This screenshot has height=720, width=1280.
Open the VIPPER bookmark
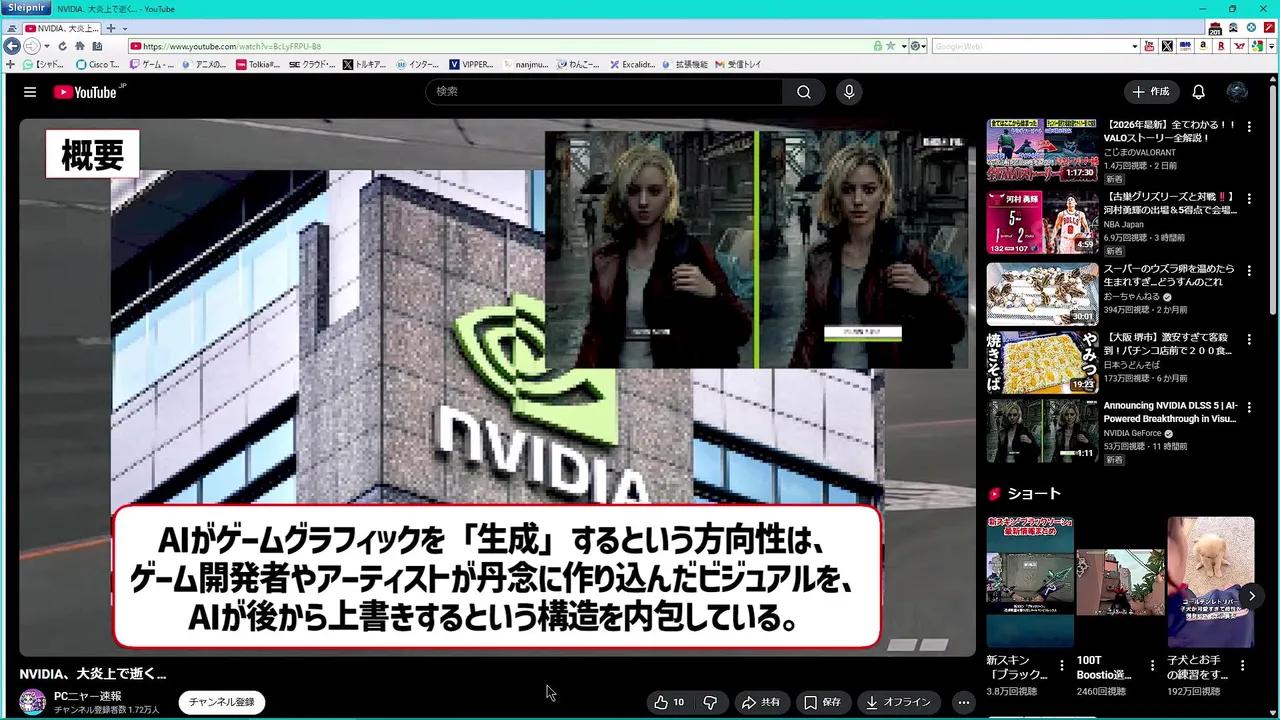pos(471,64)
